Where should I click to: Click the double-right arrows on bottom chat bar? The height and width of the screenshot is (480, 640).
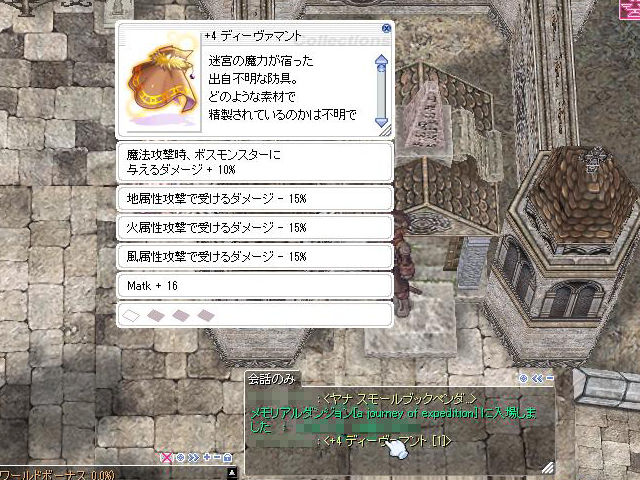coord(193,458)
